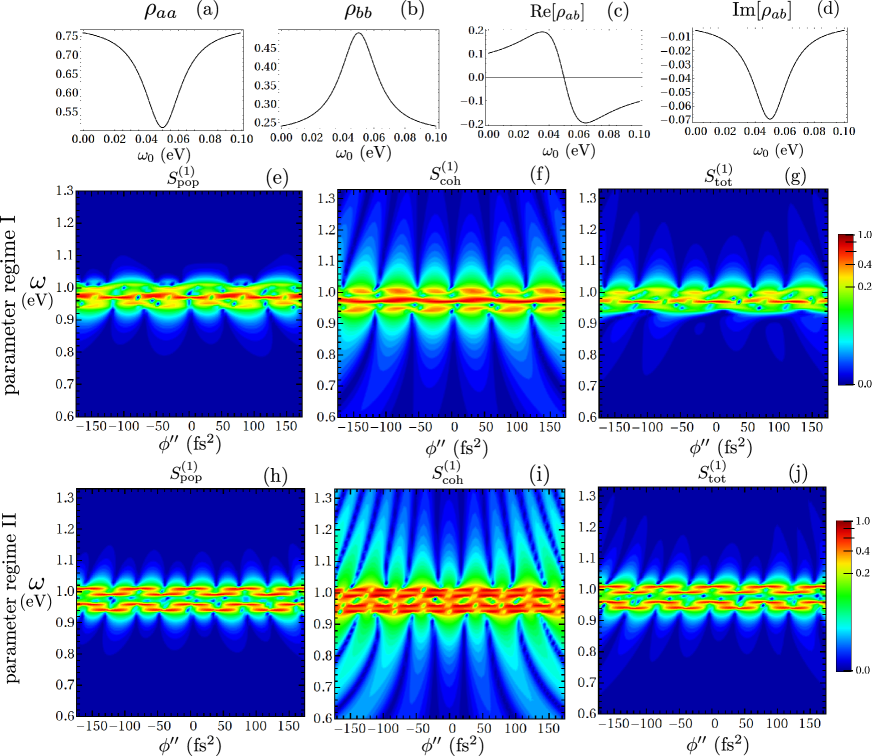Click the (f) panel letter label

539,175
